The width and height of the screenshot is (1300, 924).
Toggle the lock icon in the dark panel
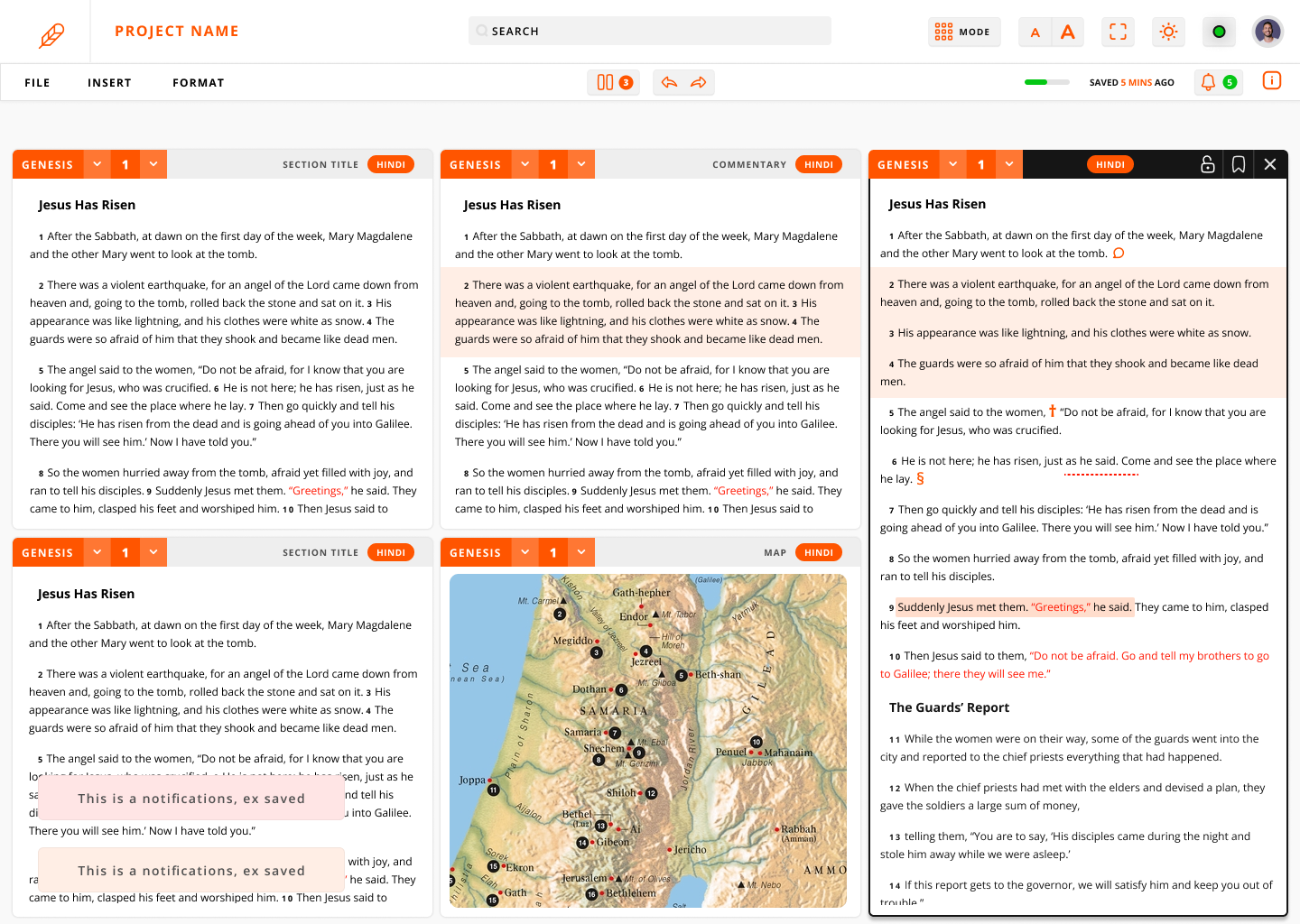[1207, 164]
